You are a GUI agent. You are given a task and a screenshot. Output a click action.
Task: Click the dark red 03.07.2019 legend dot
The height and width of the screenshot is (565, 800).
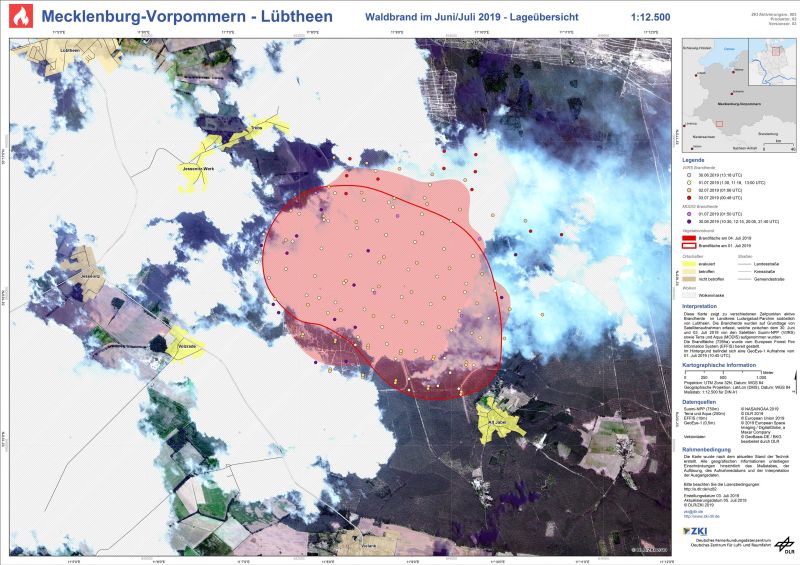click(x=687, y=199)
